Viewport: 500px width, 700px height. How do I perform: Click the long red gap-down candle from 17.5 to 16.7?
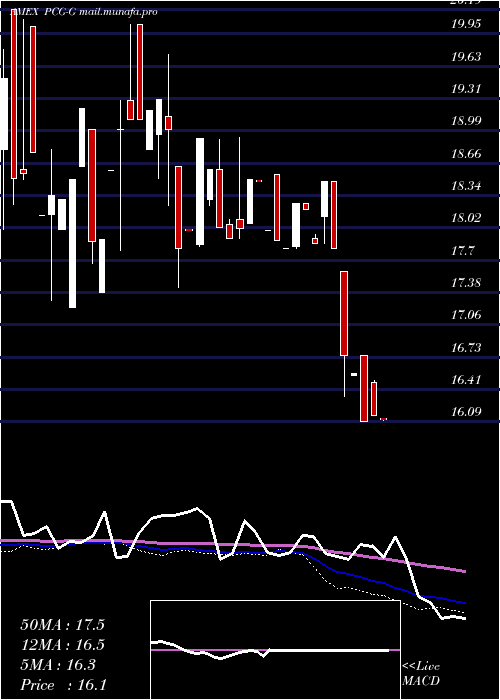344,313
